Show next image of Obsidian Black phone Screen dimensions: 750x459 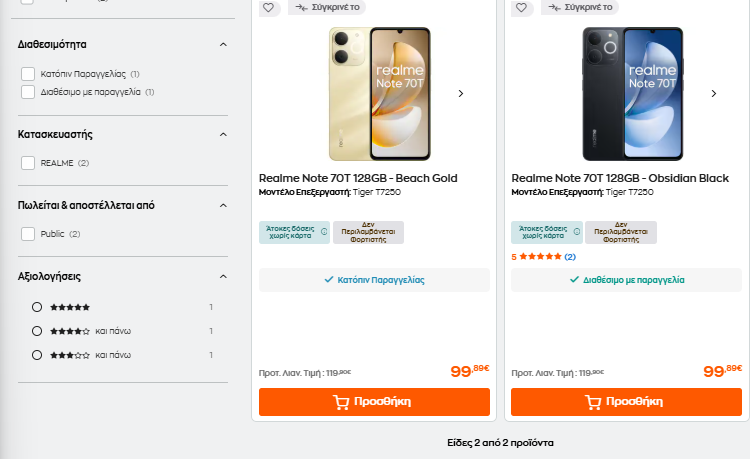(x=714, y=94)
